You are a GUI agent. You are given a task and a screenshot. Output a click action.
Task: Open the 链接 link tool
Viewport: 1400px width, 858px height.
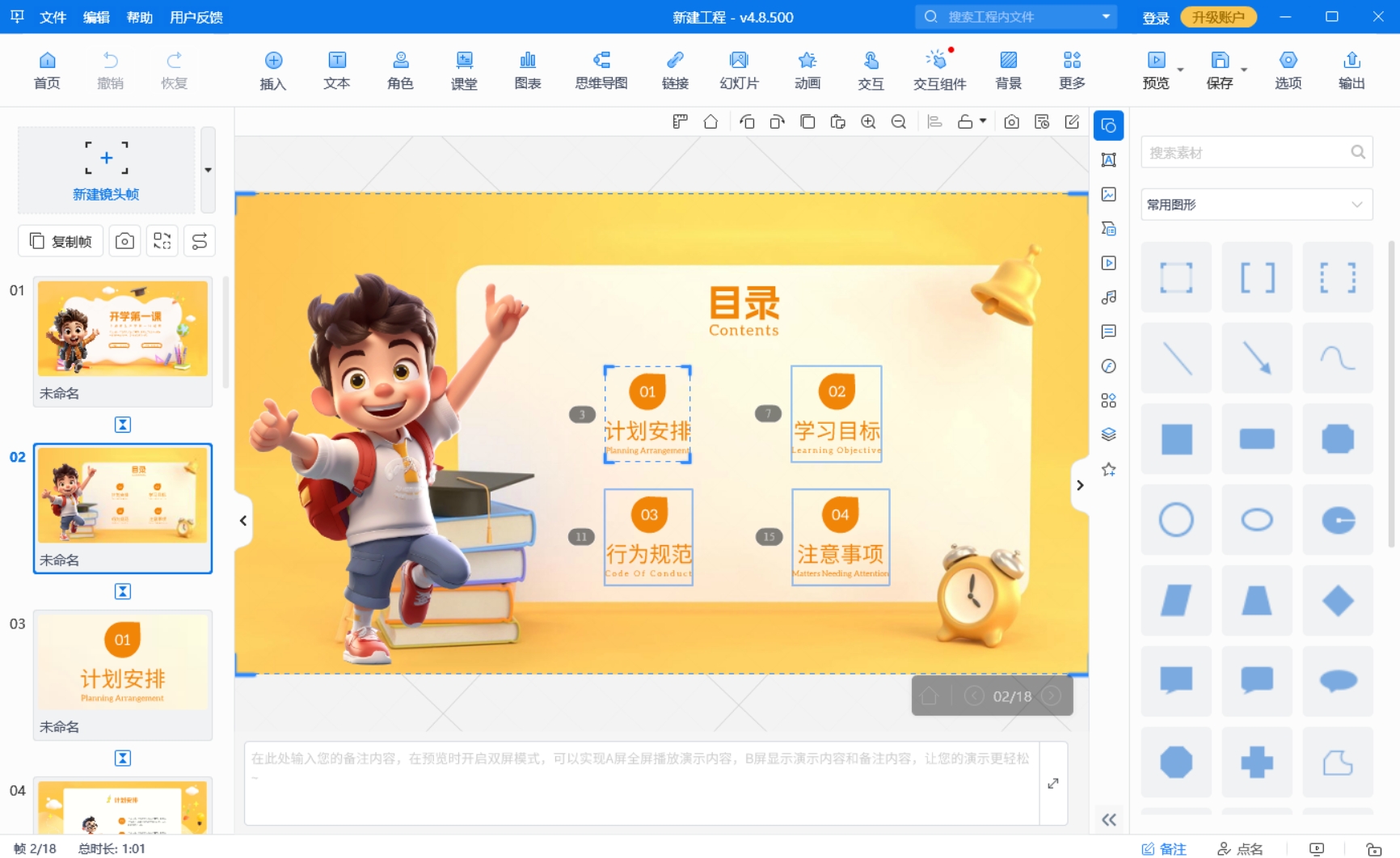[x=675, y=70]
